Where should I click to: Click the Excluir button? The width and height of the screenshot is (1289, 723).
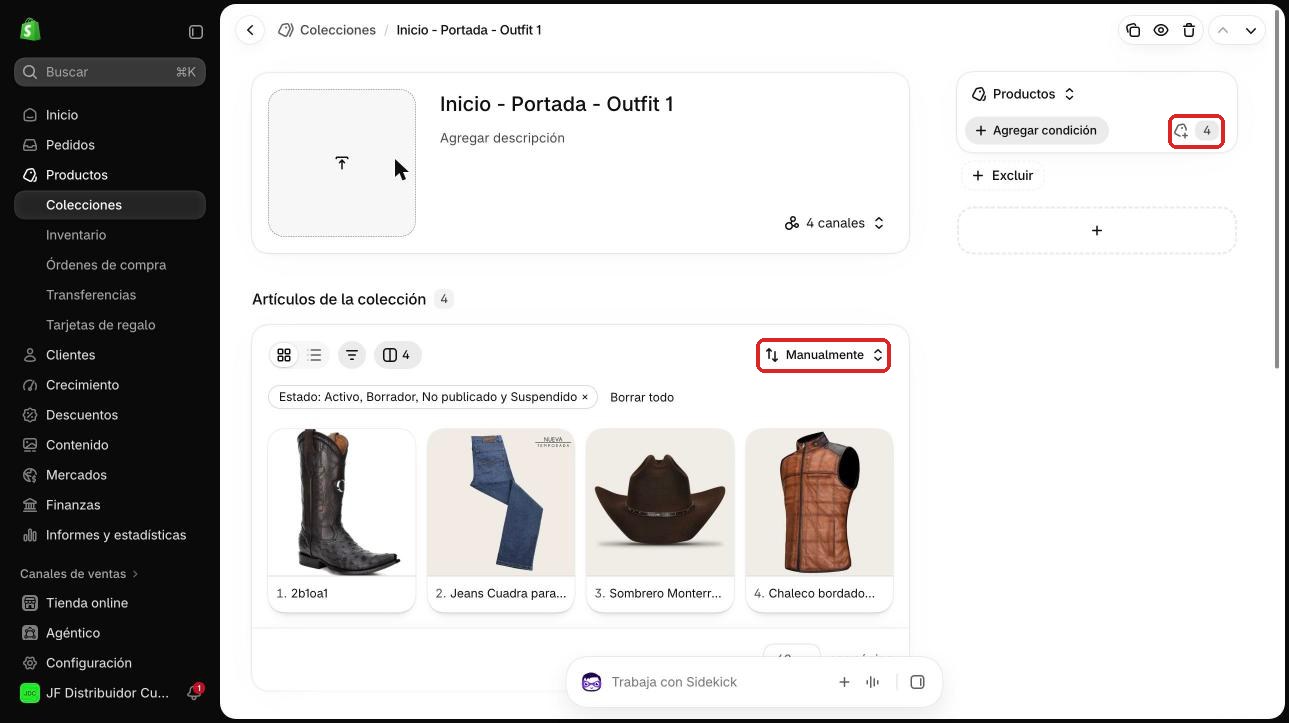[1003, 176]
